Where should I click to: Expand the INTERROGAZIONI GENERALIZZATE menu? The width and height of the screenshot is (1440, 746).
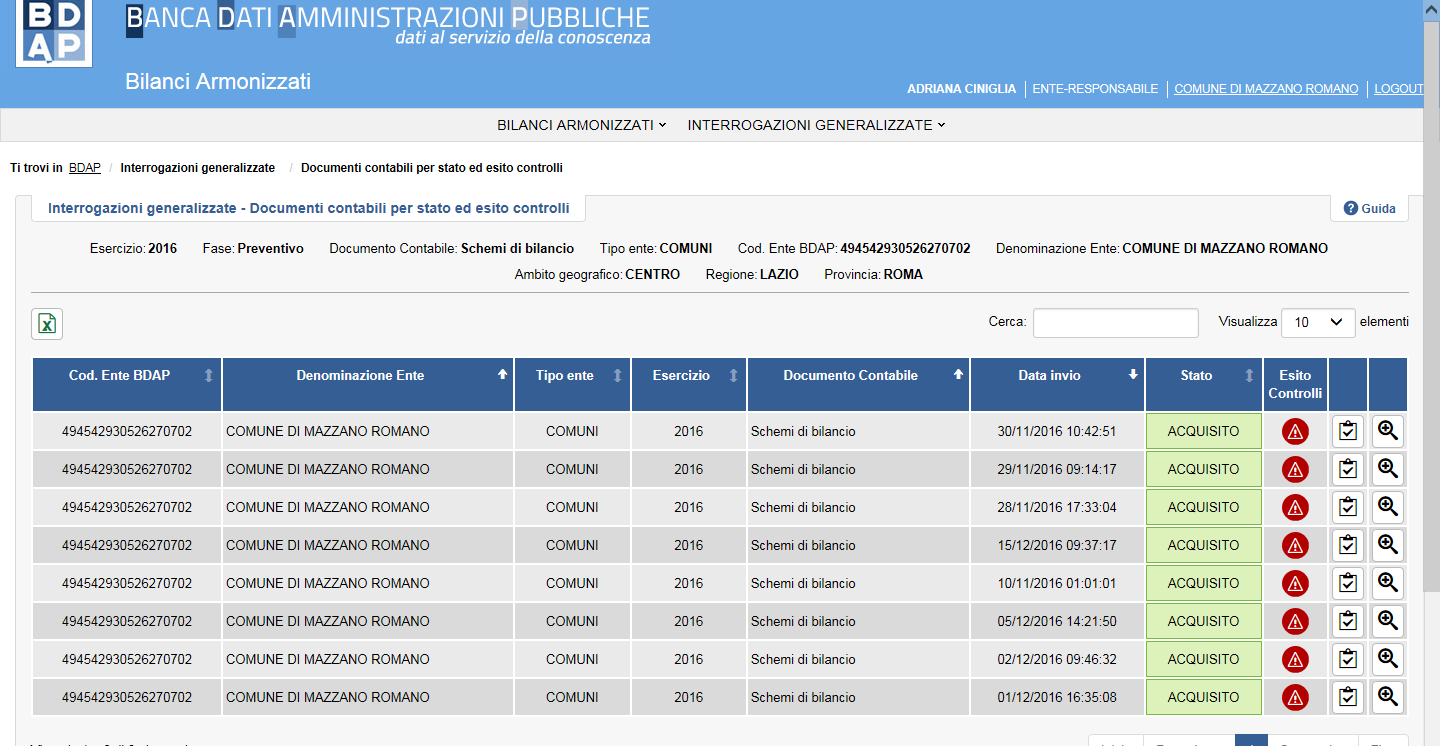(x=816, y=125)
